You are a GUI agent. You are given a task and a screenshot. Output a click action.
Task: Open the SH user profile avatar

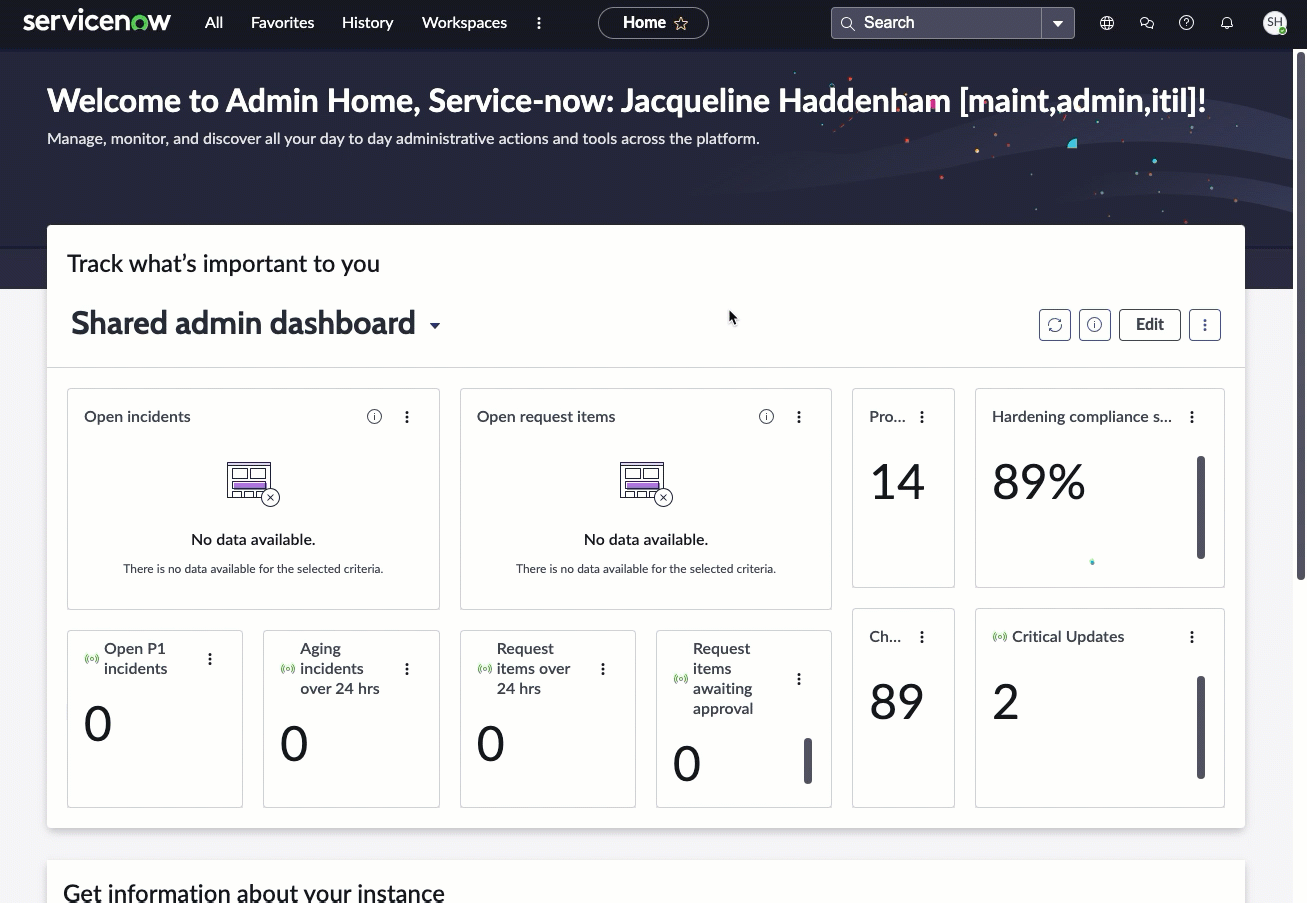tap(1274, 23)
